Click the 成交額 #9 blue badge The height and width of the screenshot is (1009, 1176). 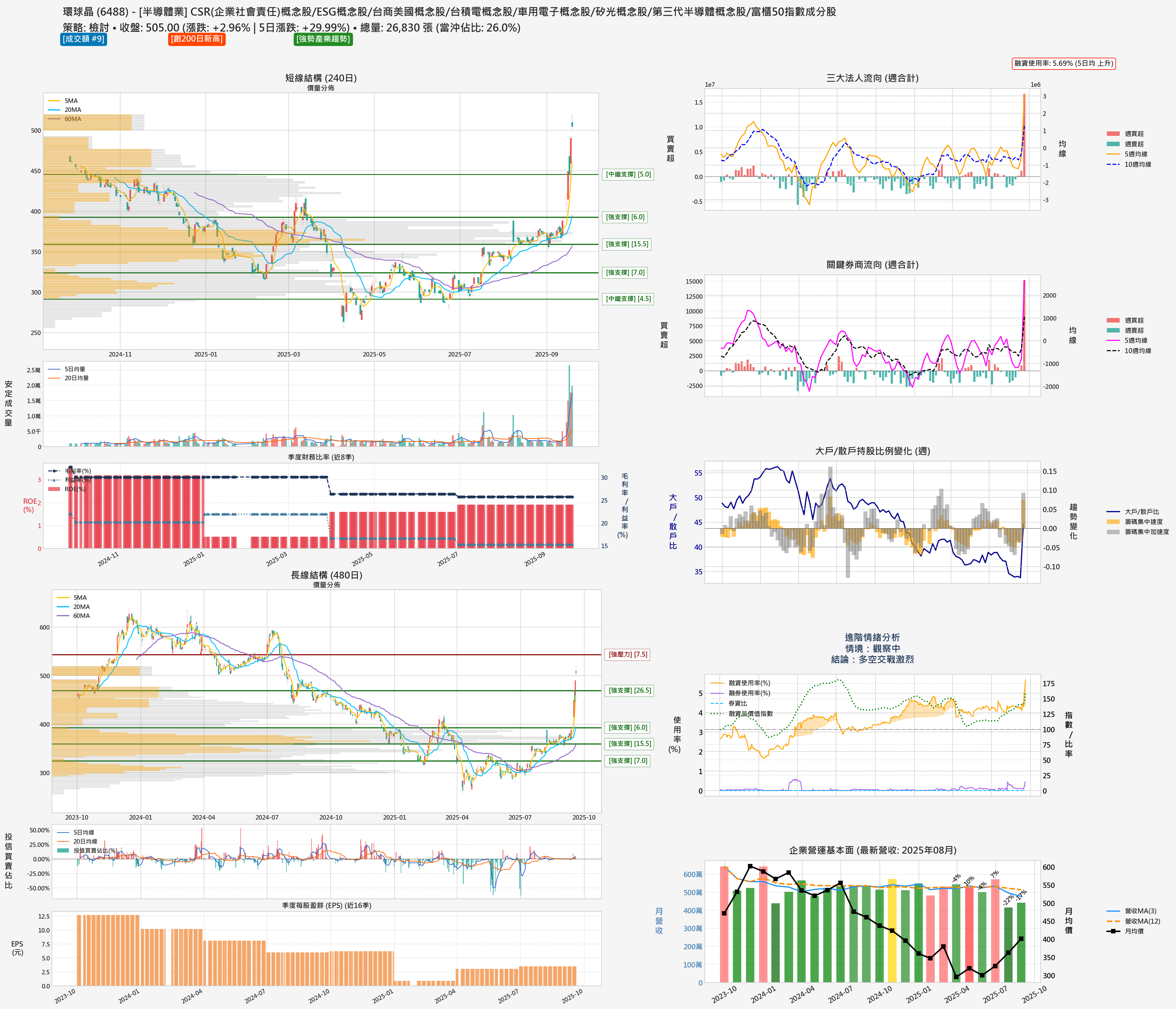point(83,39)
